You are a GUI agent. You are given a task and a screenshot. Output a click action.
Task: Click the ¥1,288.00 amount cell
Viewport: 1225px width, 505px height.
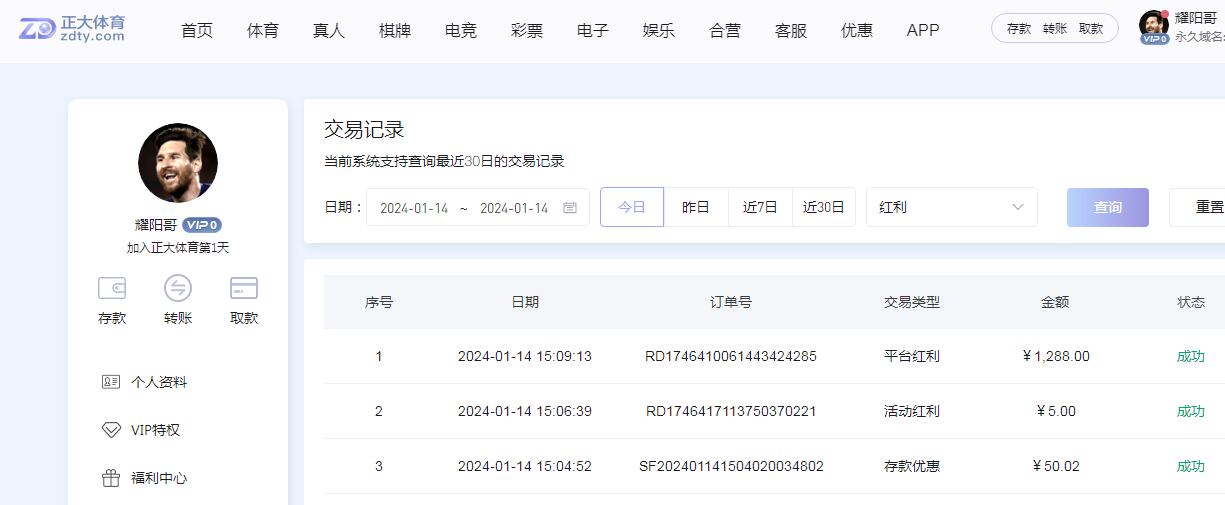[1056, 356]
